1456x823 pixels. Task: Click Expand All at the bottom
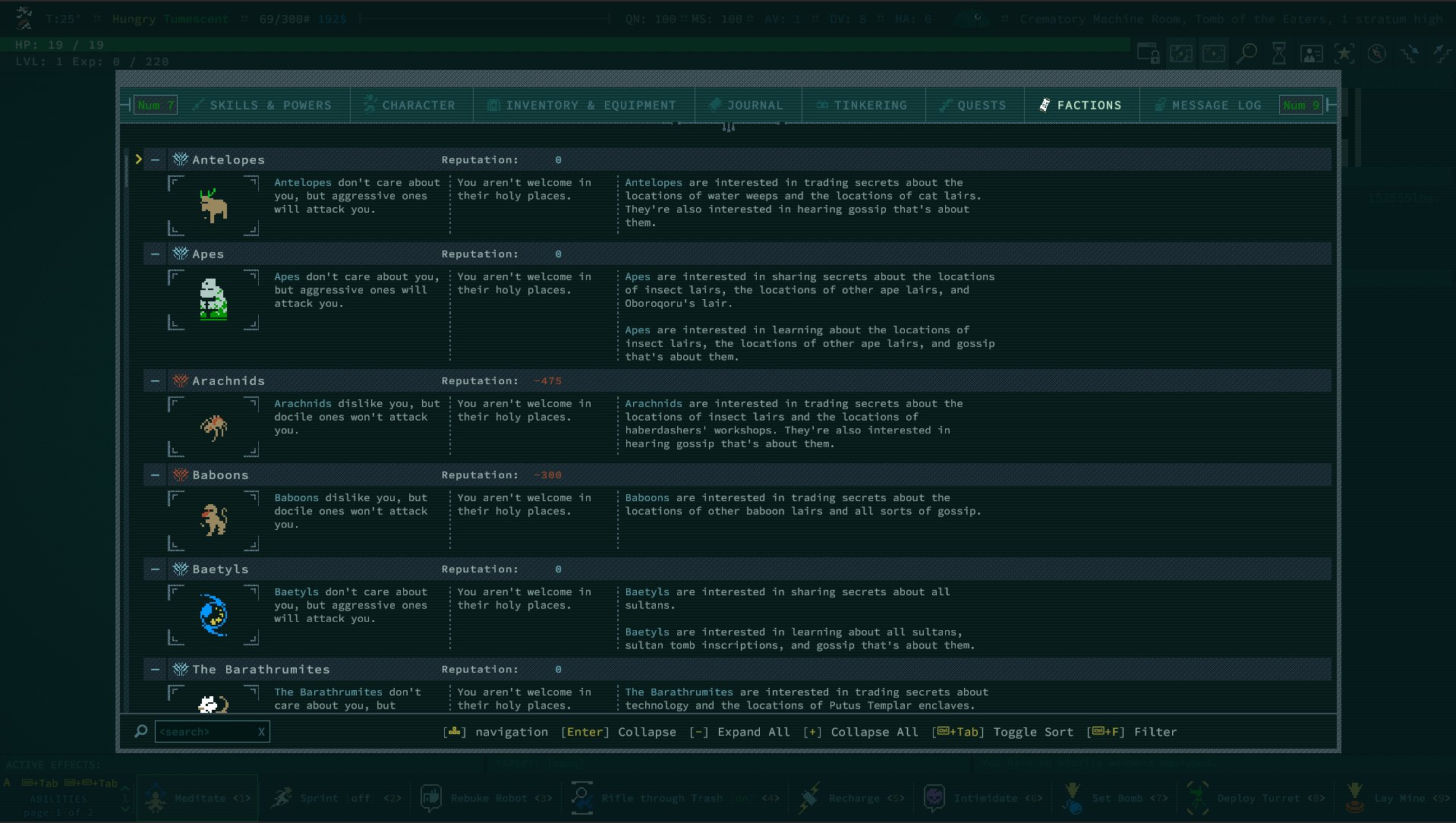click(754, 732)
